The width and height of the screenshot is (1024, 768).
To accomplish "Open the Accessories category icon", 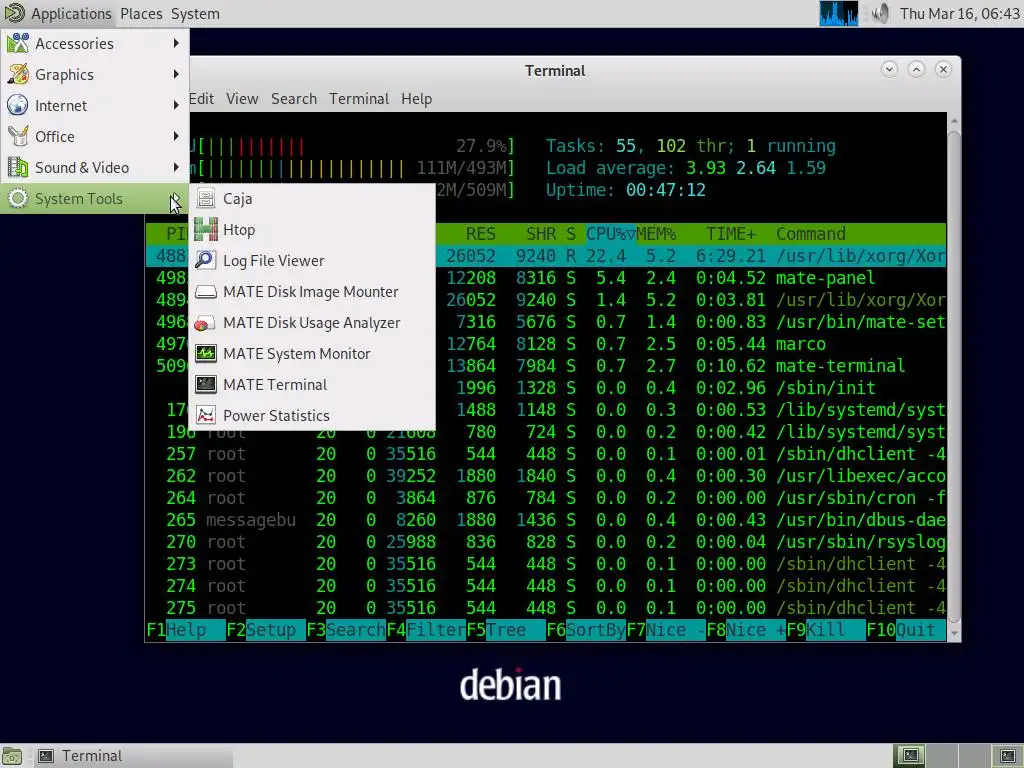I will click(x=18, y=43).
